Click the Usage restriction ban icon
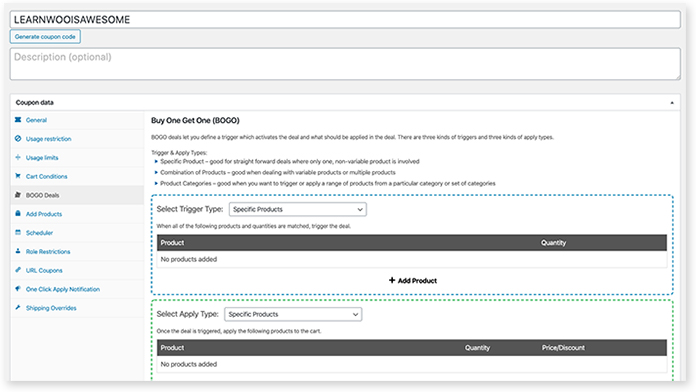 18,139
